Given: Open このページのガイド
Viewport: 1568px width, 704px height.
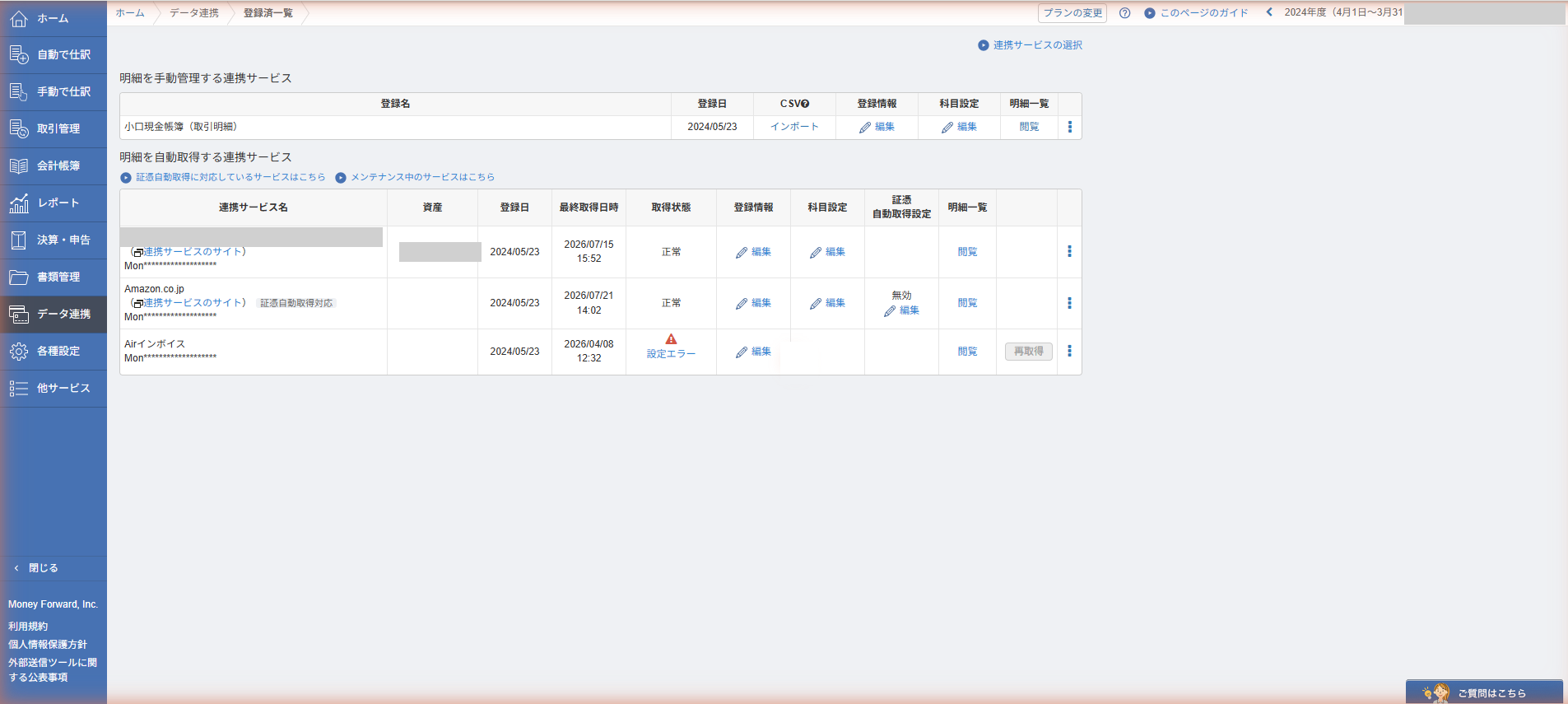Looking at the screenshot, I should [1196, 13].
